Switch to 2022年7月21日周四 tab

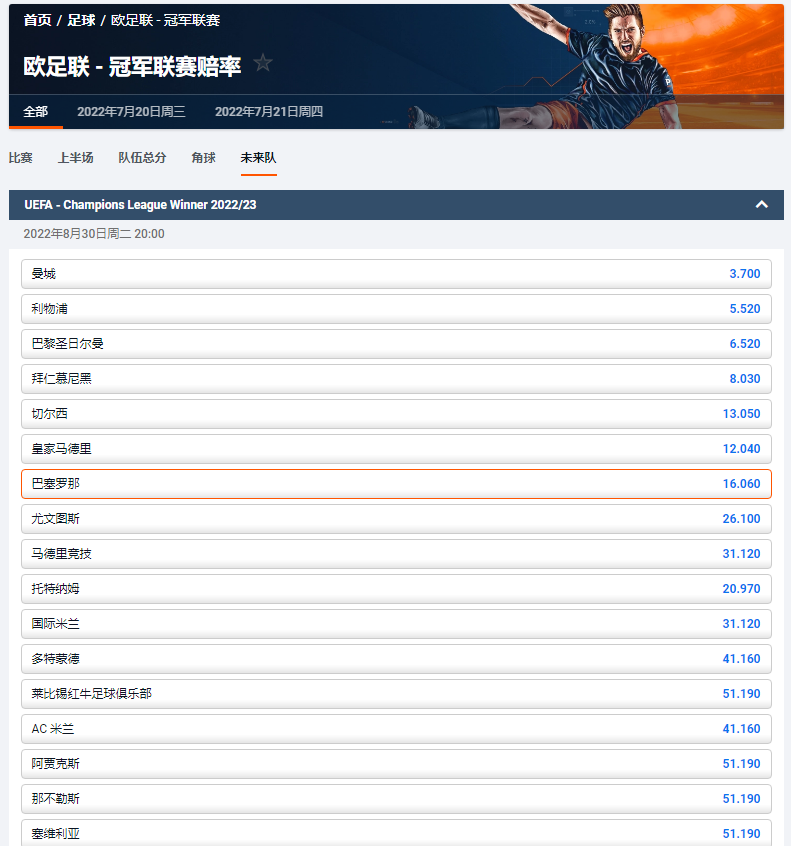[269, 112]
